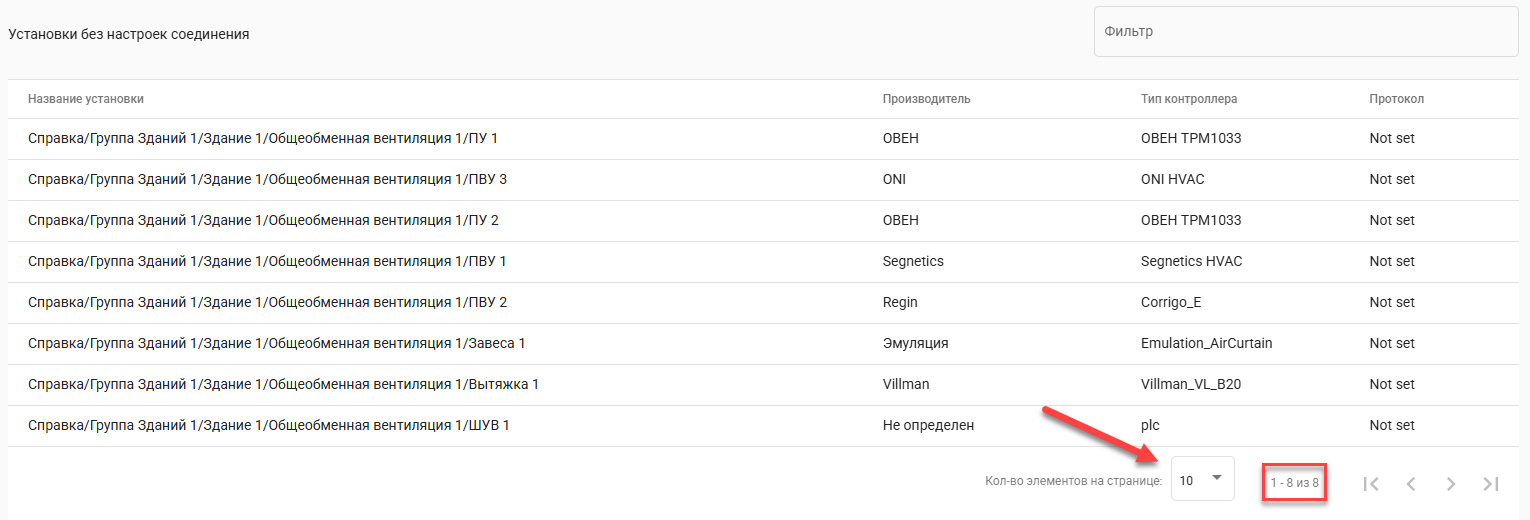Select the ПВУ 3 installation row

tap(267, 179)
